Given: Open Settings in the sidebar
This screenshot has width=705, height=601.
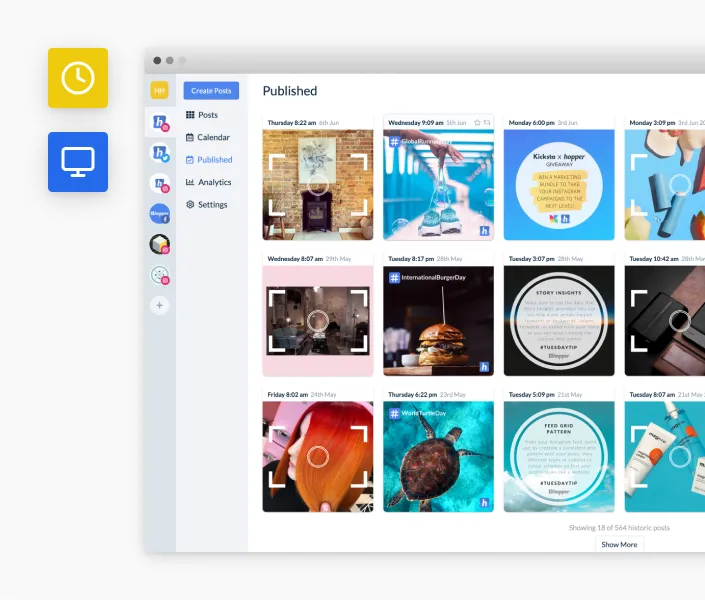Looking at the screenshot, I should [x=207, y=205].
